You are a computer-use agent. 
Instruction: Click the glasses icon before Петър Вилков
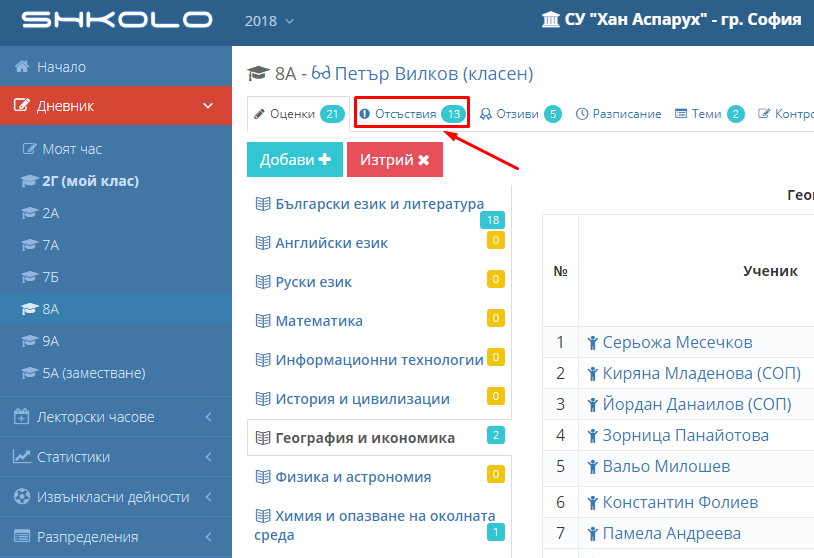pos(321,73)
